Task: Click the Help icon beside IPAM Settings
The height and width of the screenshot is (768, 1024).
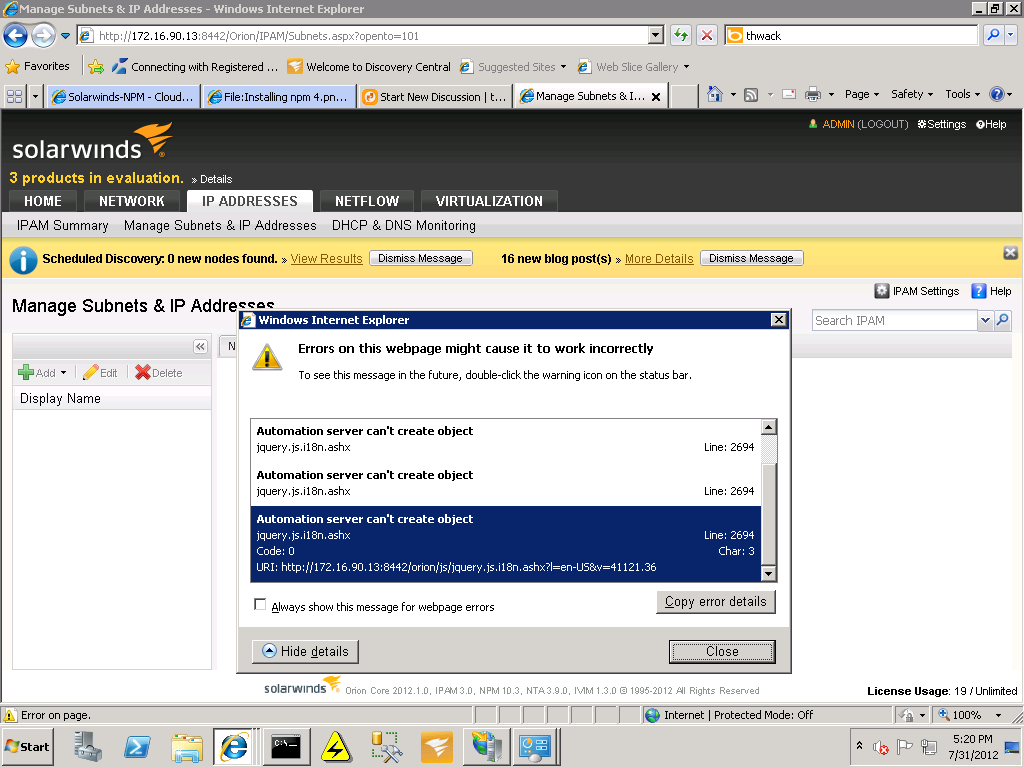Action: (x=977, y=291)
